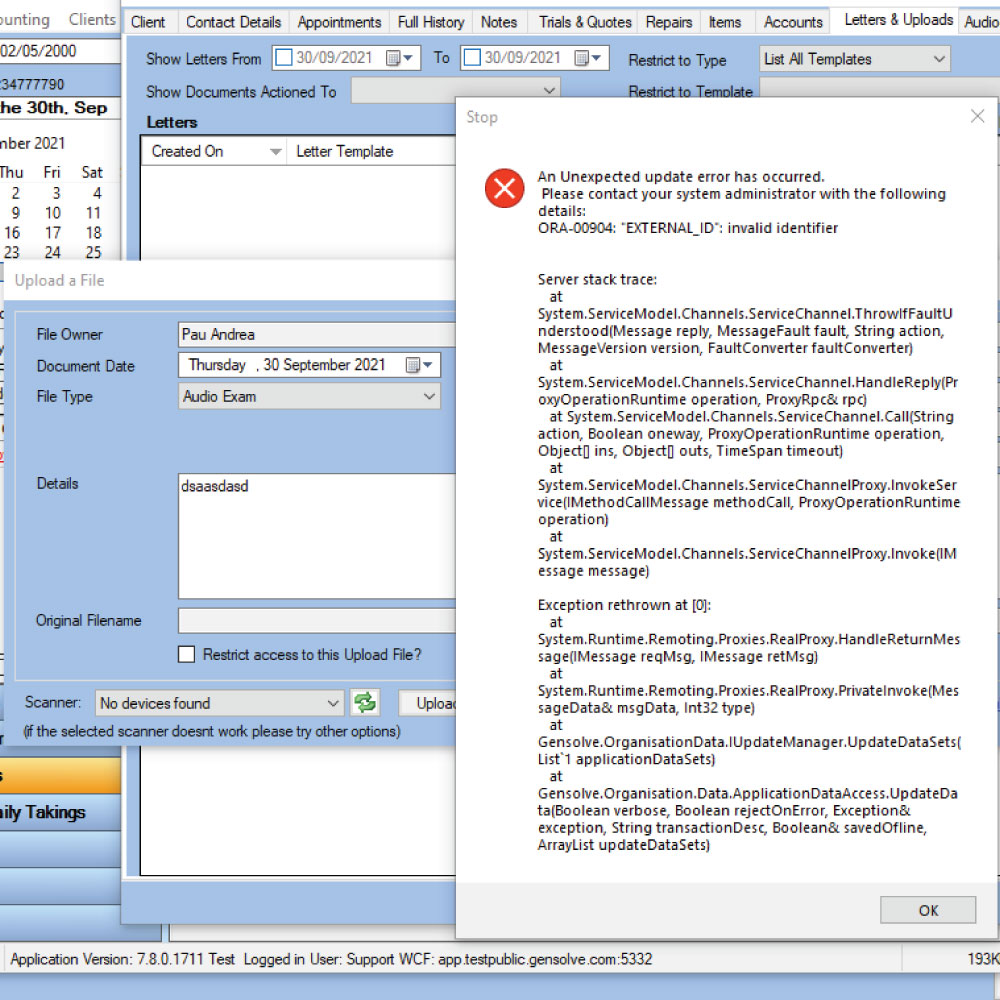Click the Original Filename field
The image size is (1000, 1000).
pos(317,621)
